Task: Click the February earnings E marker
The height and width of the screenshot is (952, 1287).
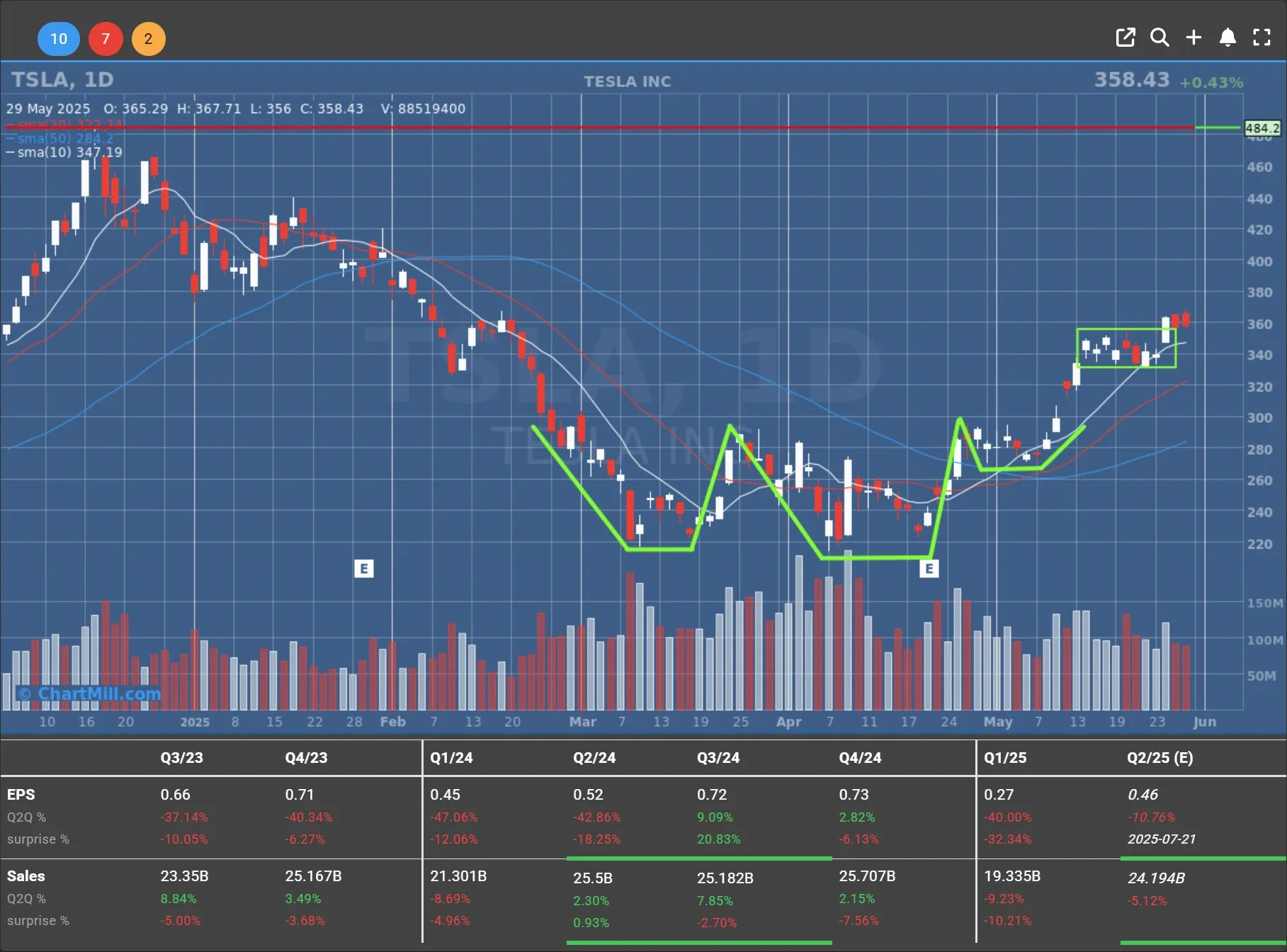Action: (x=363, y=568)
